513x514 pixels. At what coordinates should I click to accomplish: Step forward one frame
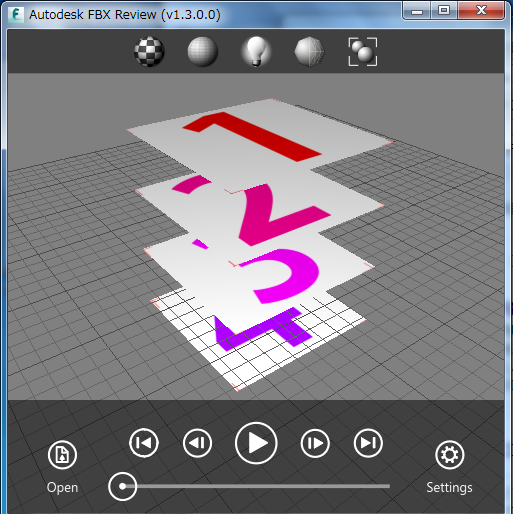(315, 443)
